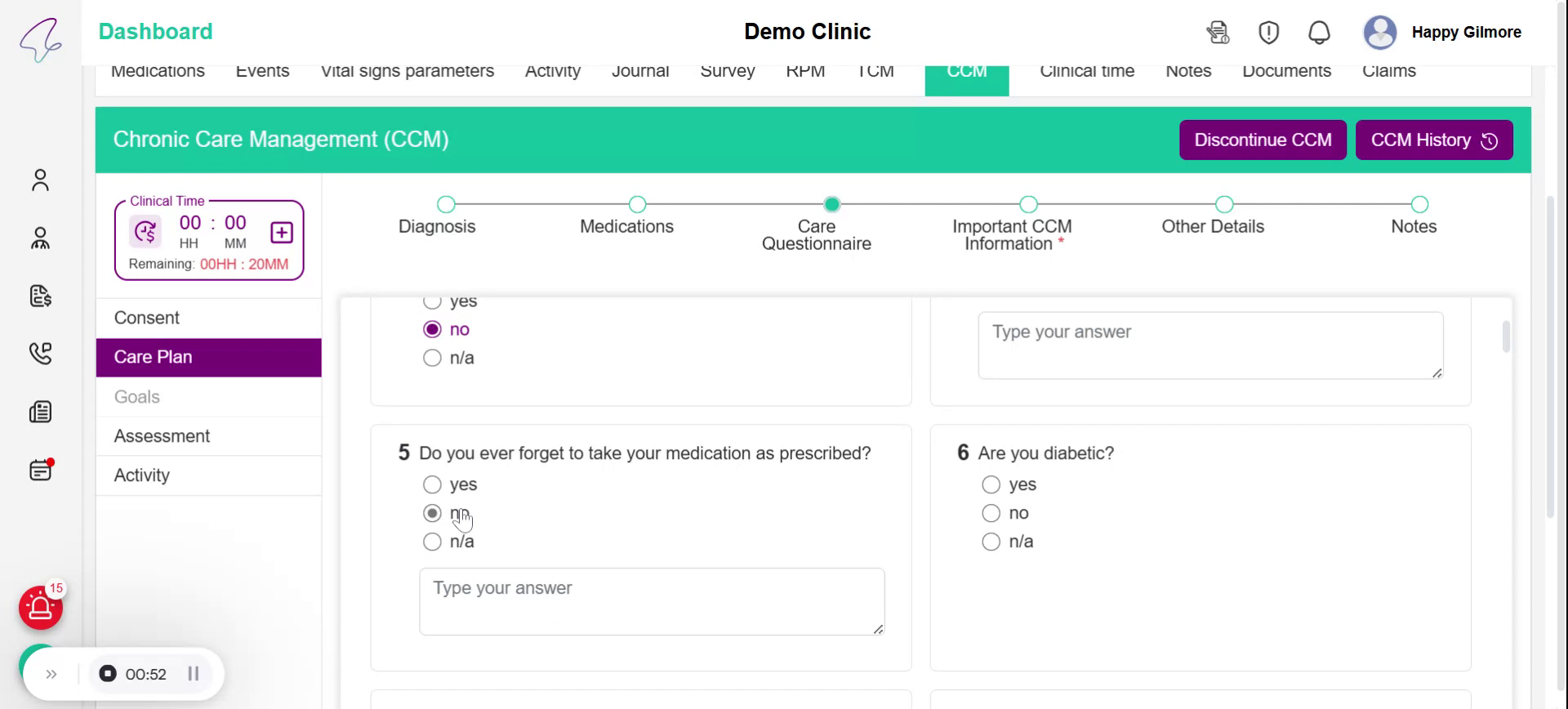The width and height of the screenshot is (1568, 709).
Task: Switch to the Clinical time tab
Action: click(x=1086, y=72)
